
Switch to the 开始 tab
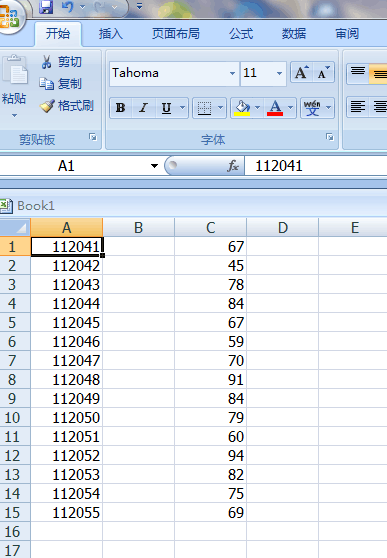pyautogui.click(x=58, y=34)
